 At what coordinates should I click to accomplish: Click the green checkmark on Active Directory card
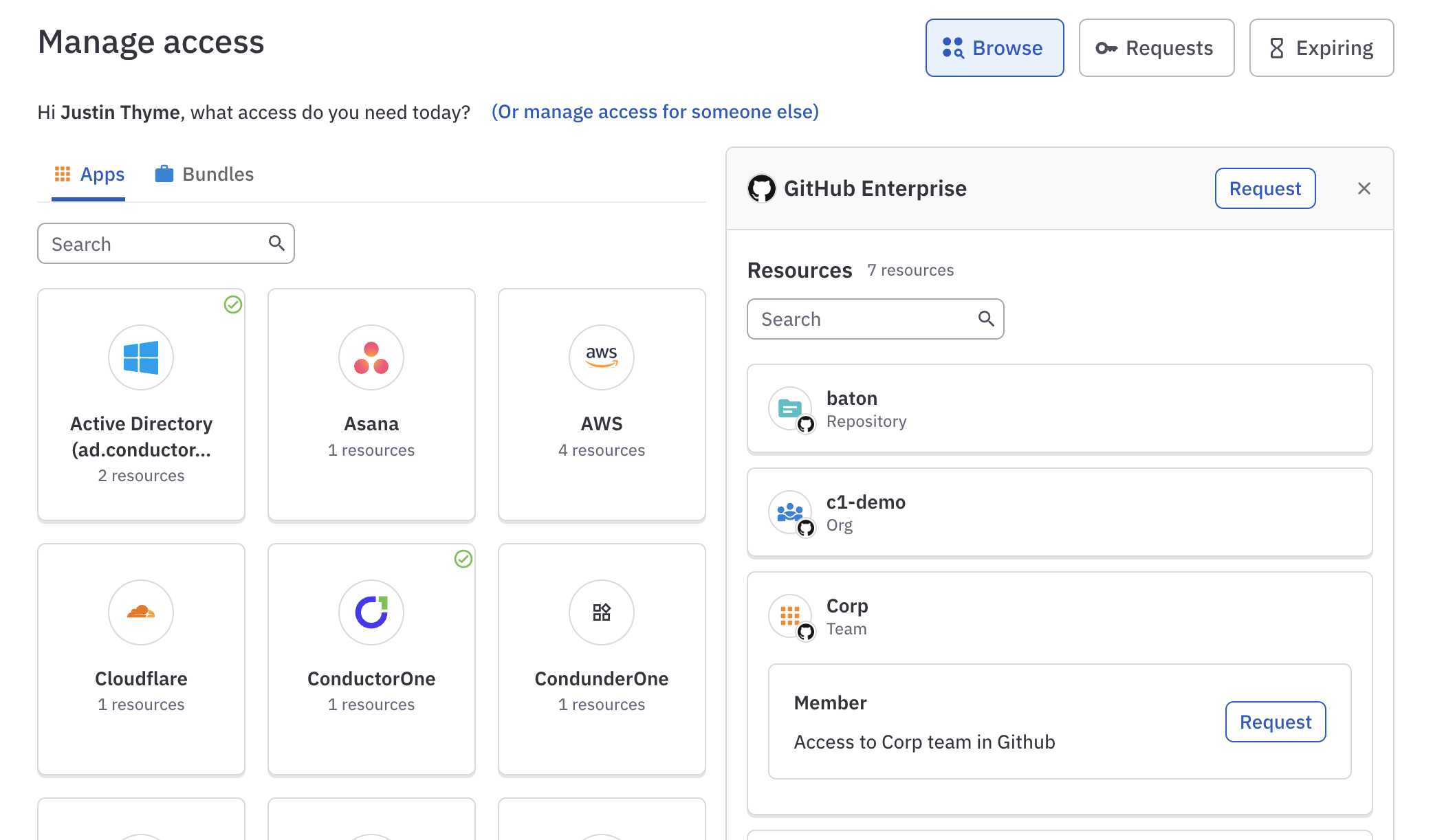[x=233, y=305]
